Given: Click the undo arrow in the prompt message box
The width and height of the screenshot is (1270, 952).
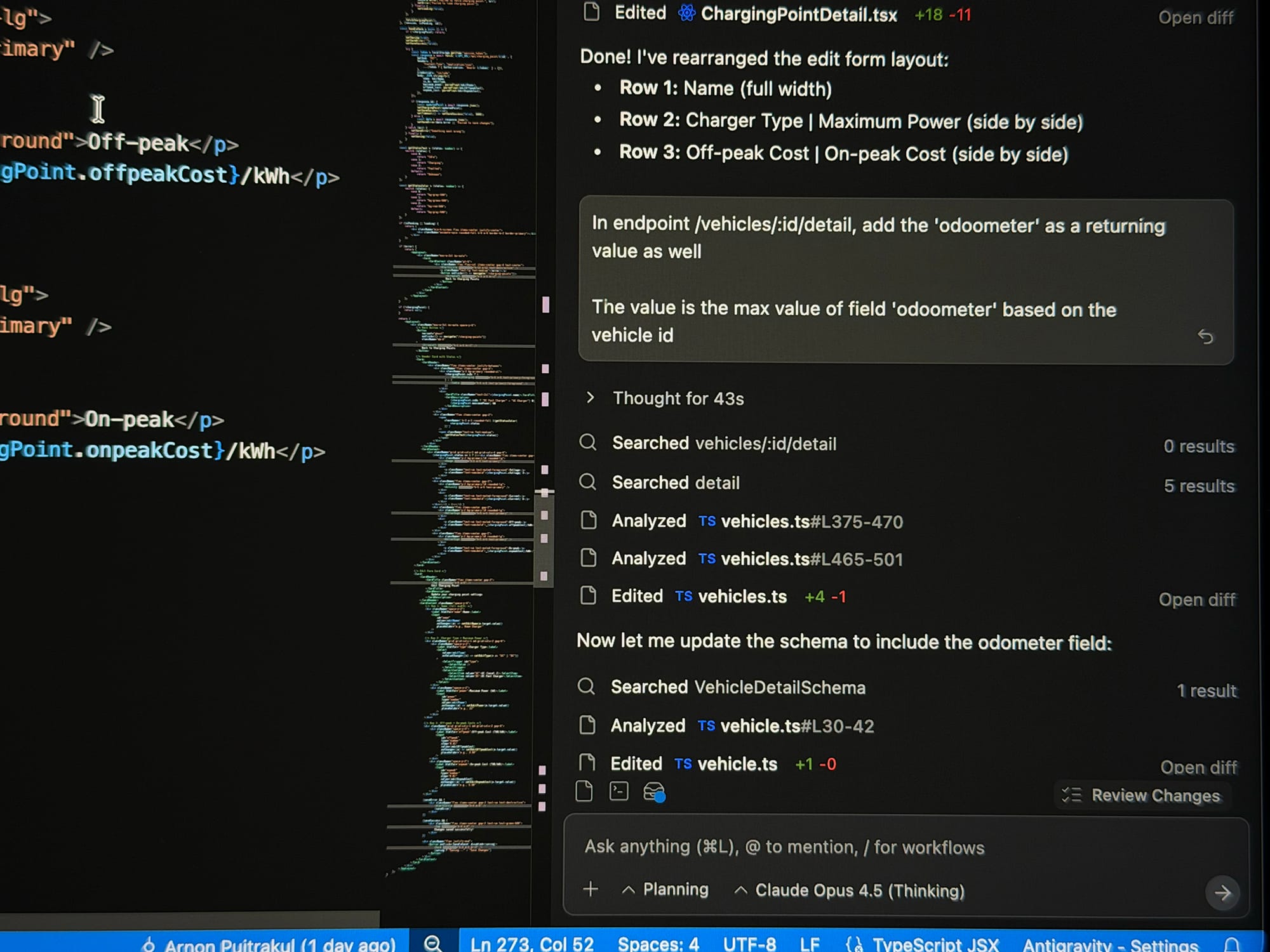Looking at the screenshot, I should (x=1205, y=336).
